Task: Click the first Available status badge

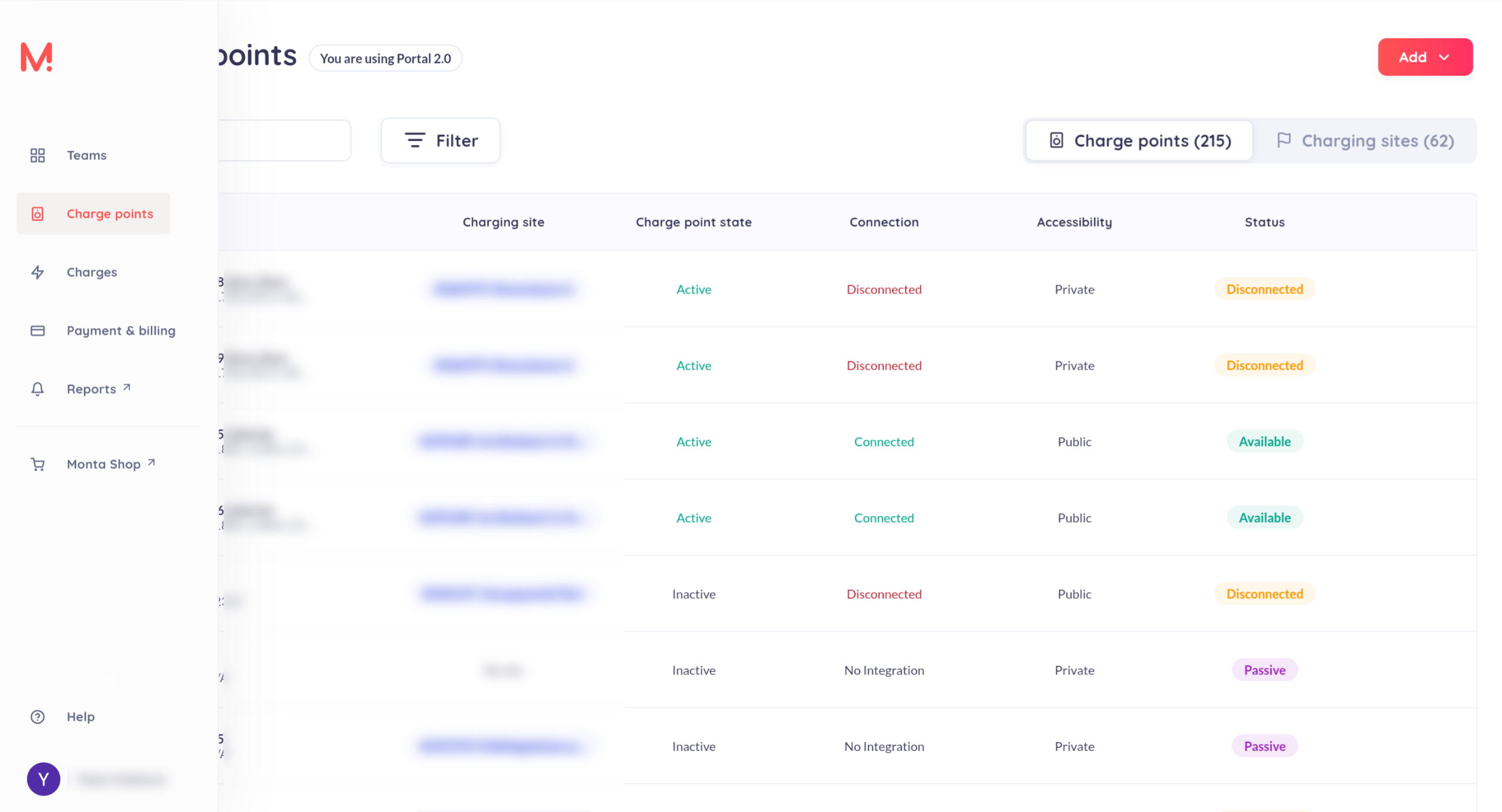Action: (x=1264, y=442)
